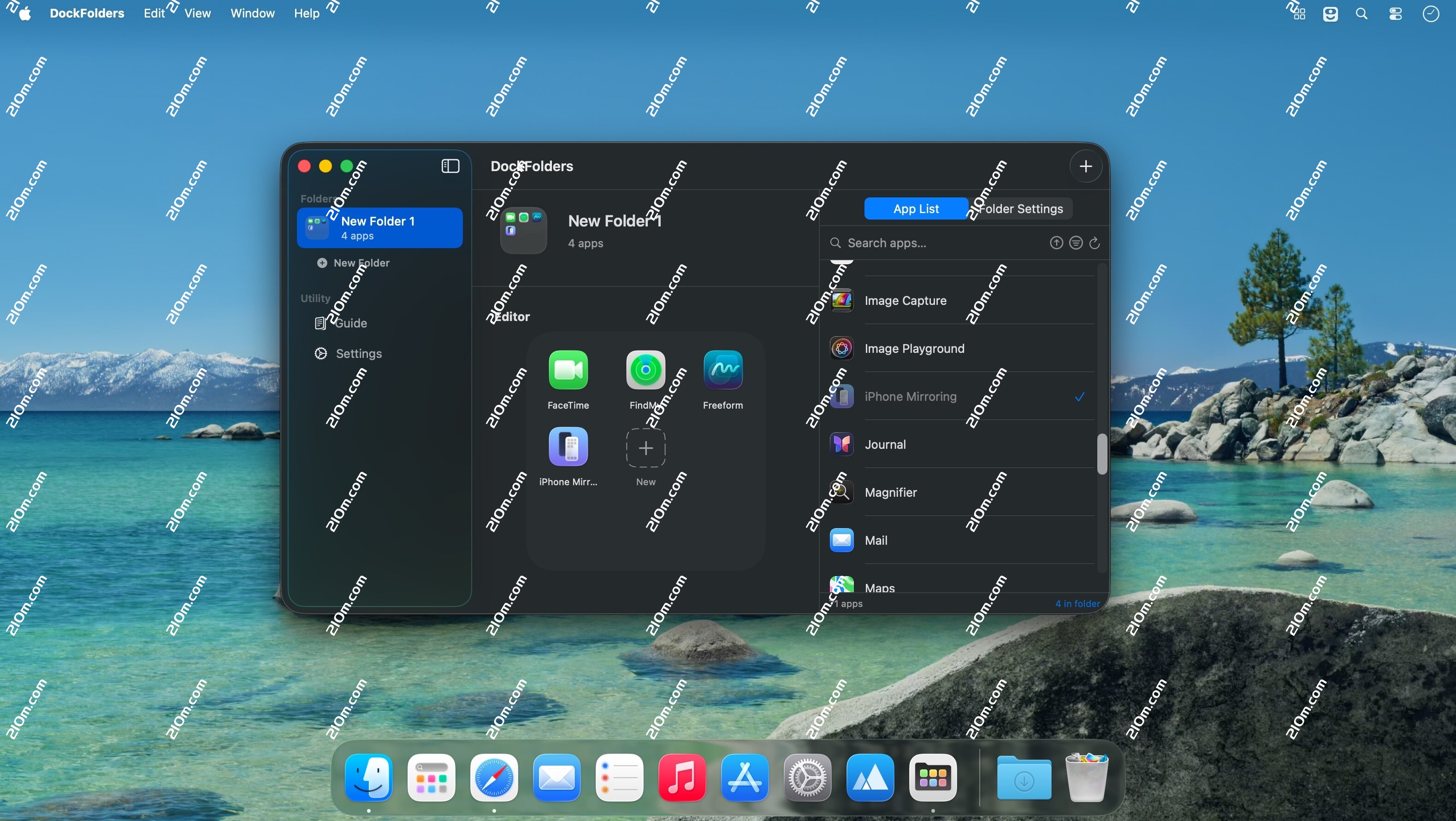Select the Freeform icon in editor
Image resolution: width=1456 pixels, height=821 pixels.
[x=723, y=370]
